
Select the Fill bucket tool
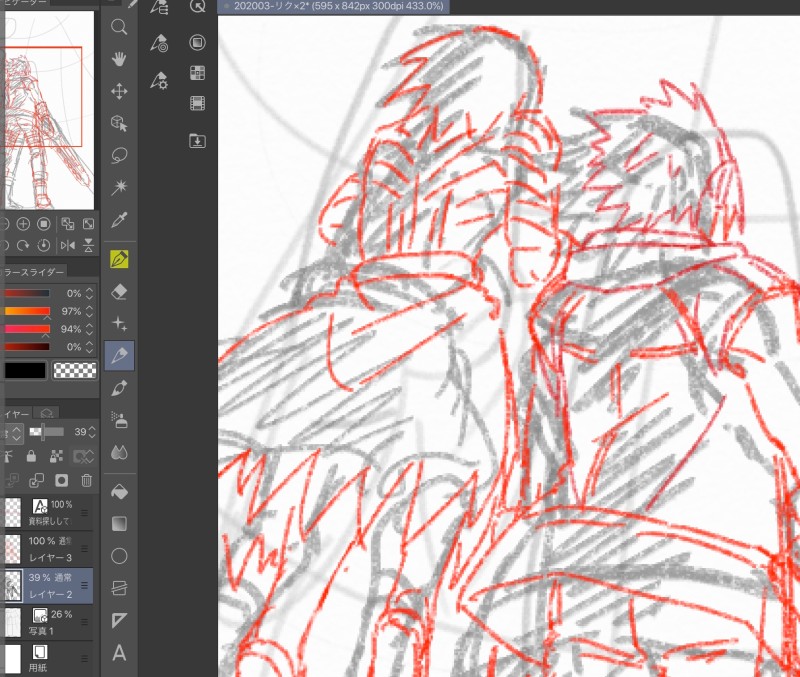[119, 492]
